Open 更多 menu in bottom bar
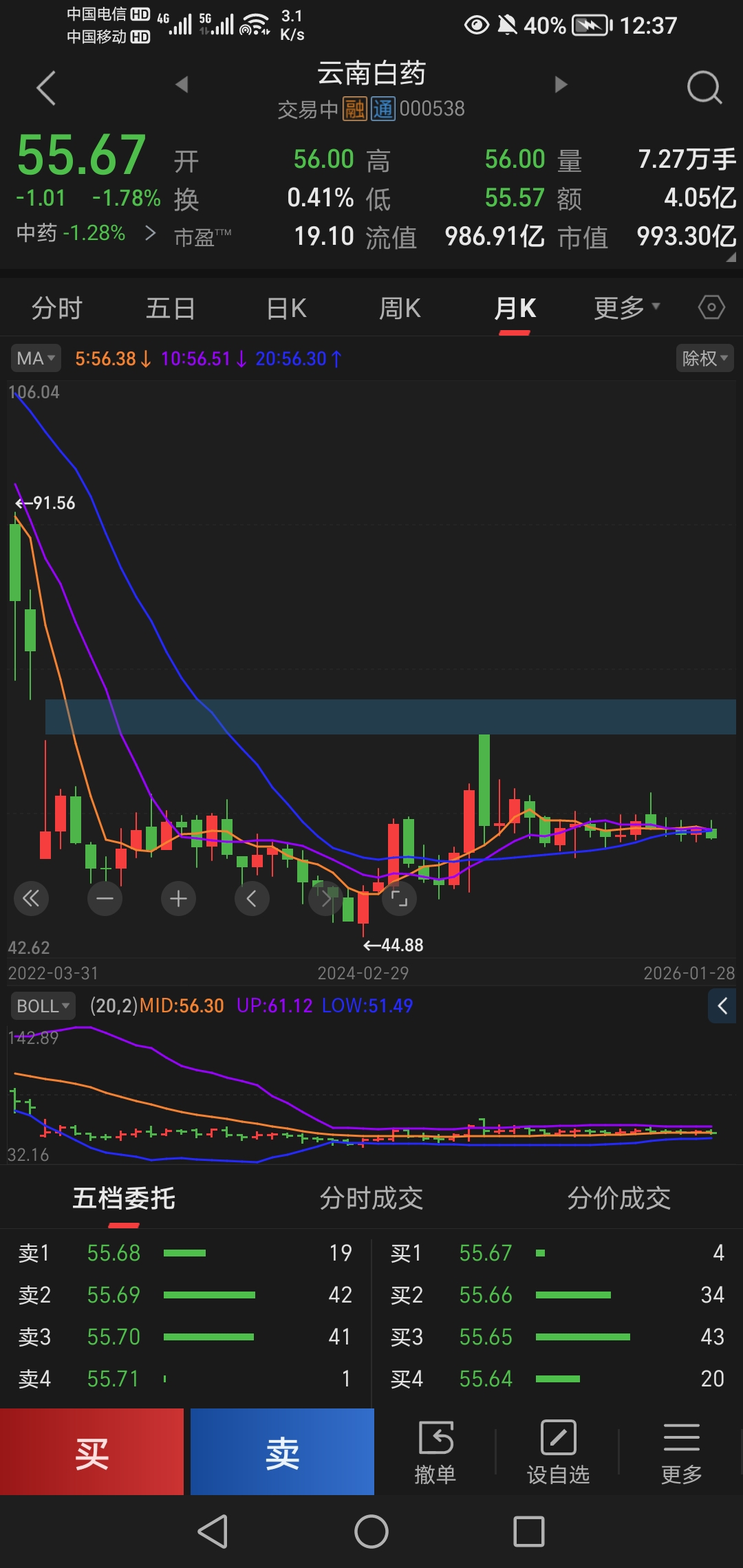The width and height of the screenshot is (743, 1568). pos(681,1452)
